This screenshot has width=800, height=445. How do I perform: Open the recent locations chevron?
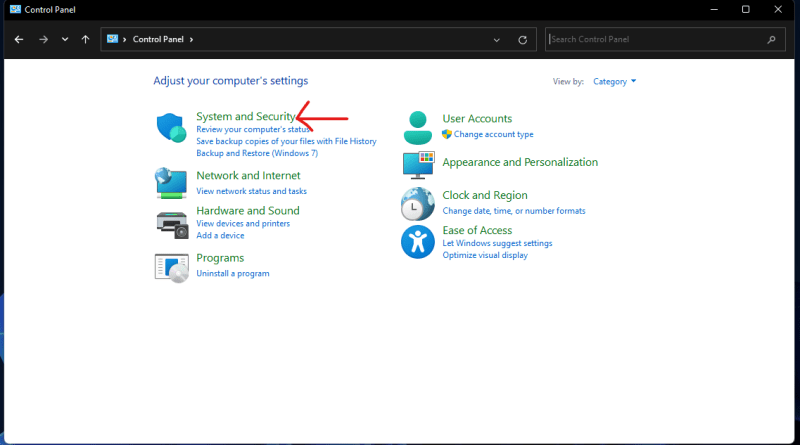click(x=65, y=39)
